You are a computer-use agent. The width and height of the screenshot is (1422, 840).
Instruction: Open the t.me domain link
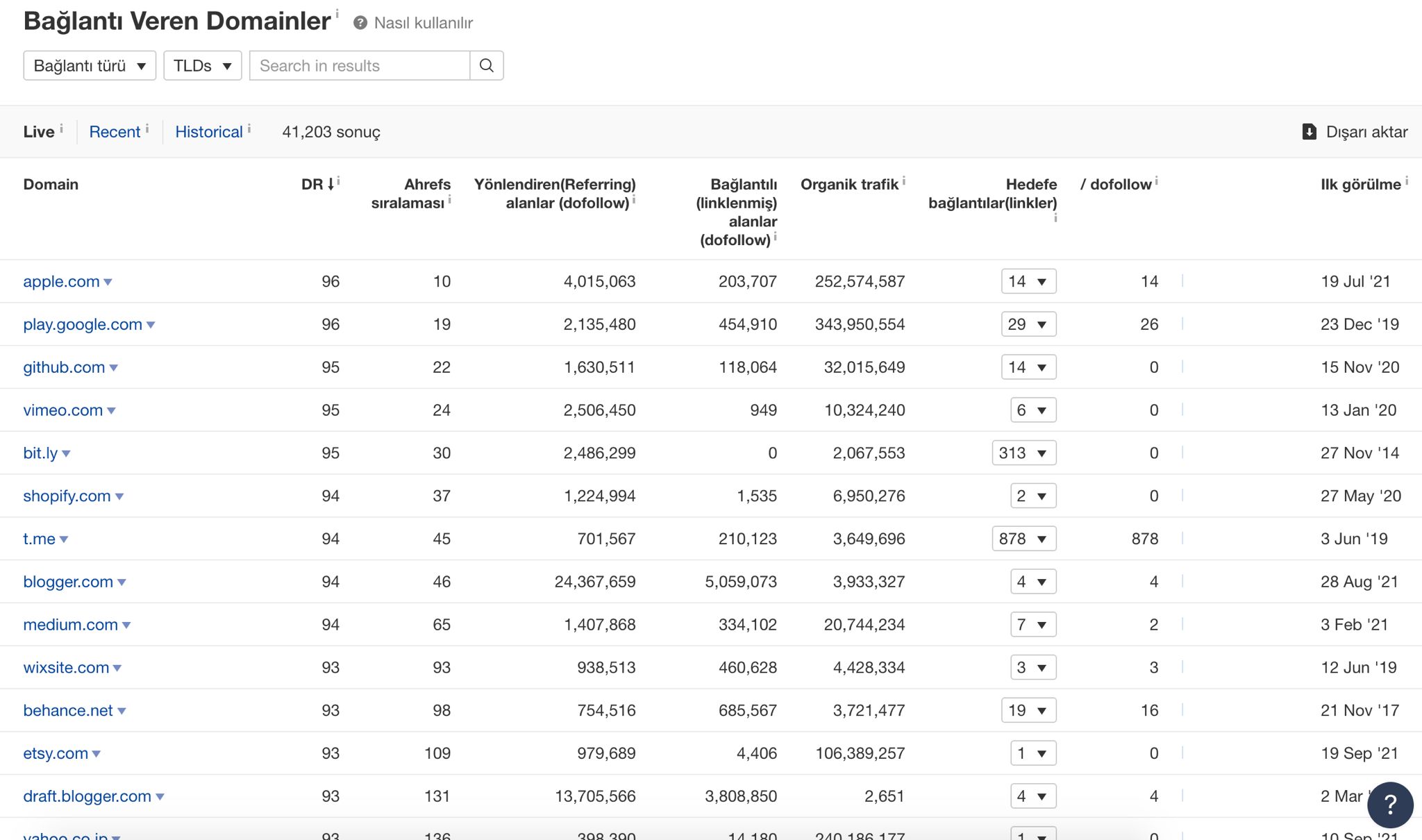(39, 539)
